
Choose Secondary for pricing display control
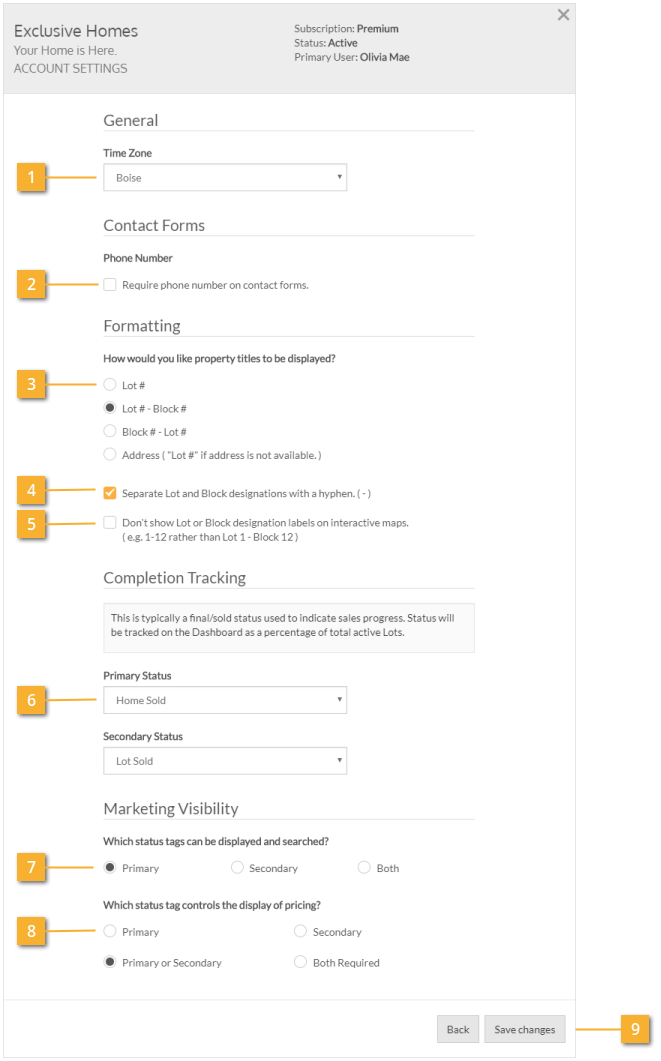pos(300,932)
